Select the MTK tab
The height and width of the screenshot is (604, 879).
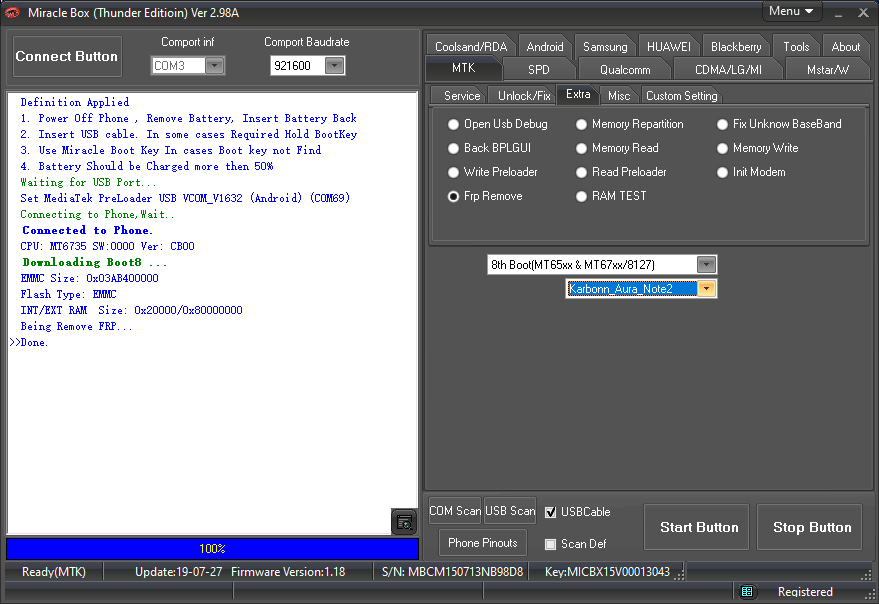[x=463, y=68]
